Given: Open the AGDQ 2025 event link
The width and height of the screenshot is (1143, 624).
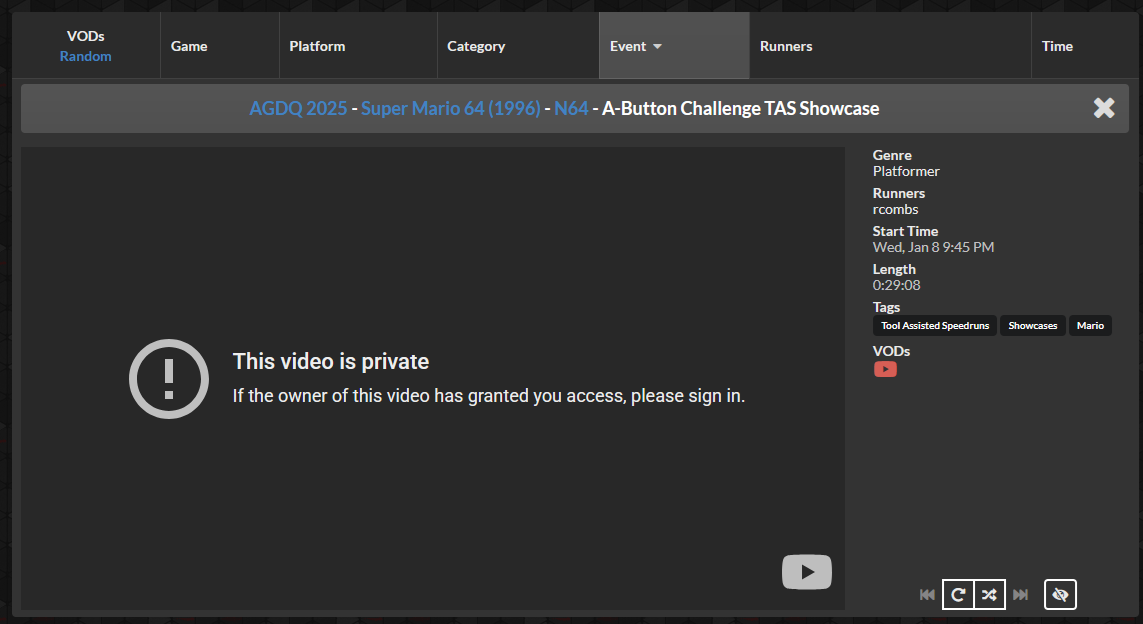Looking at the screenshot, I should click(x=298, y=108).
